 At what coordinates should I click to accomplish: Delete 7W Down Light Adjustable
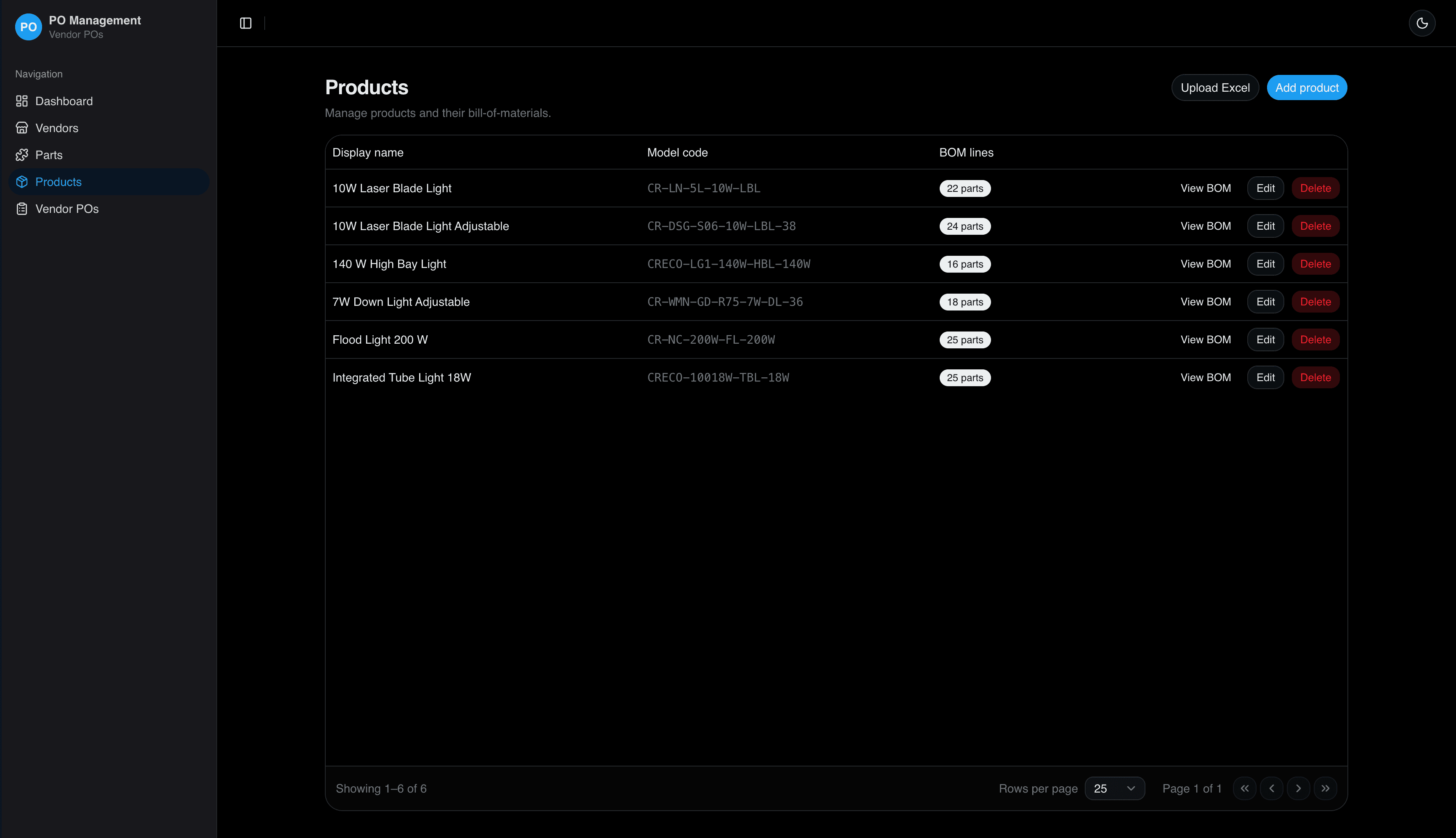coord(1315,302)
